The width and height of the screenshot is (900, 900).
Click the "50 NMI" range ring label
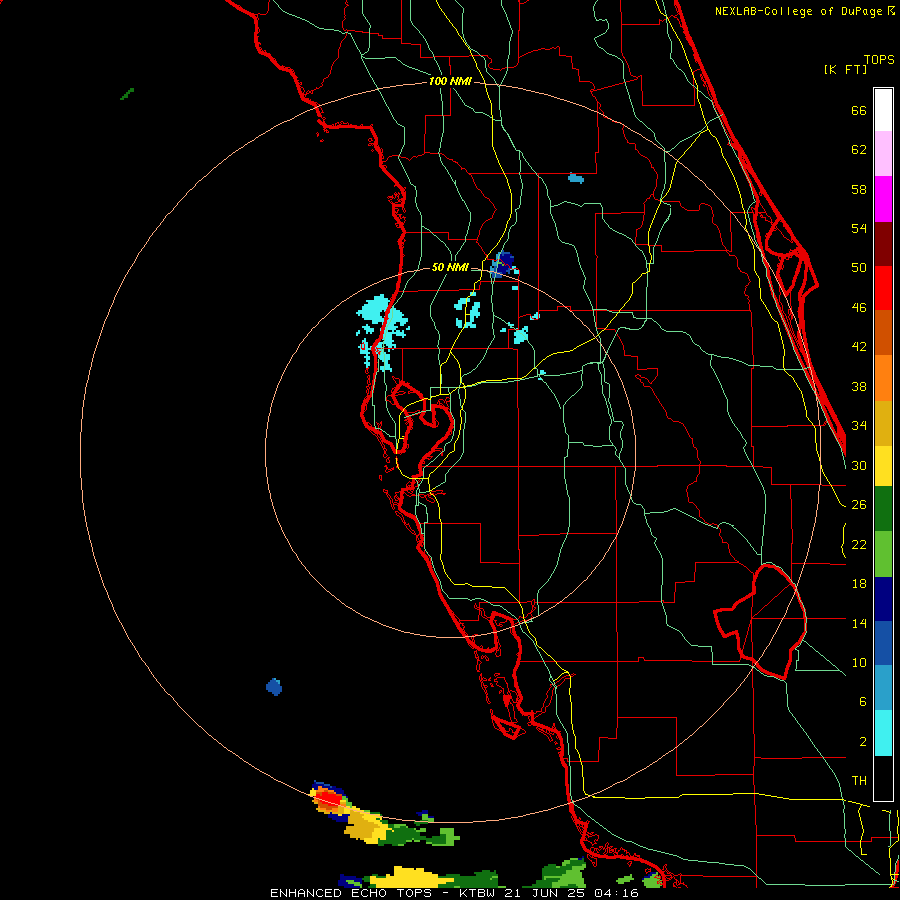tap(449, 267)
